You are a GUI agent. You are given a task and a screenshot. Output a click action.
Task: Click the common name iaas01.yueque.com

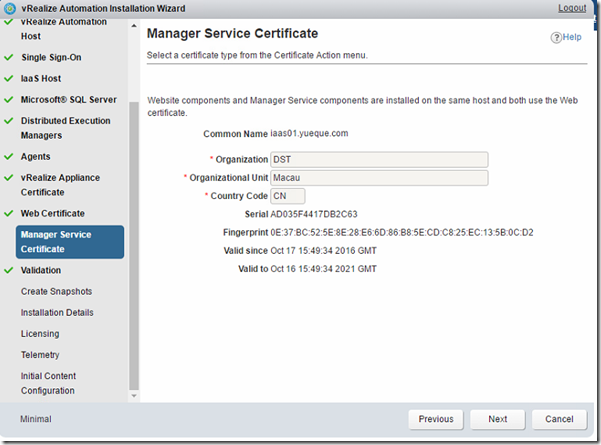[x=309, y=133]
